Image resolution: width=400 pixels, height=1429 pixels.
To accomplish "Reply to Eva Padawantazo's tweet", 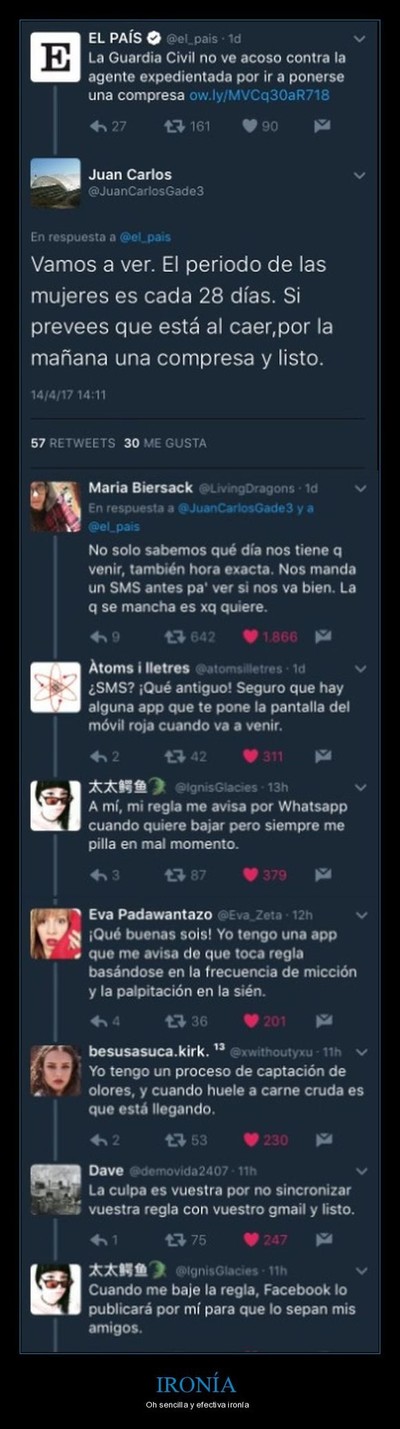I will pos(98,1021).
